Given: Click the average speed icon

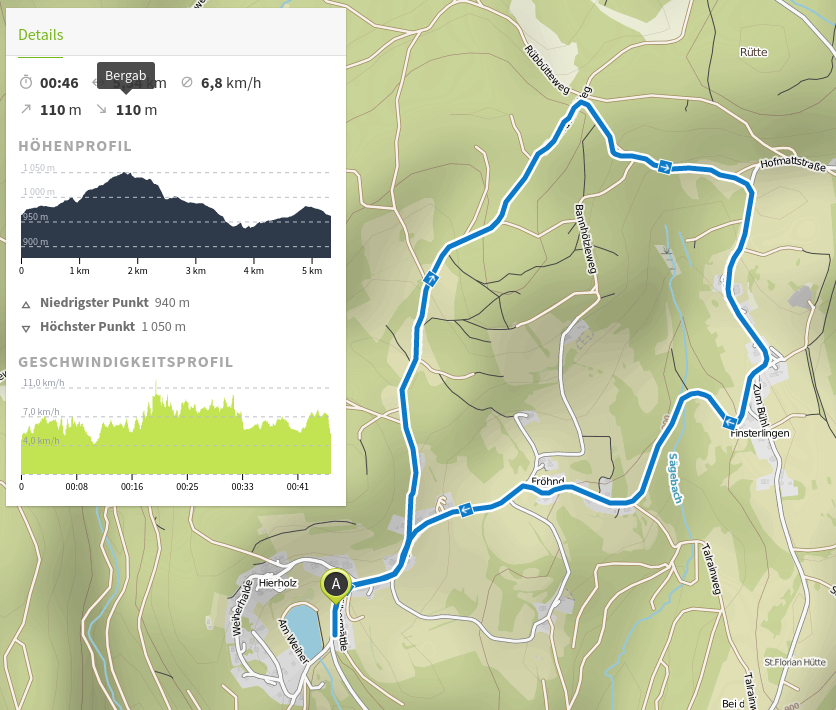Looking at the screenshot, I should tap(187, 82).
